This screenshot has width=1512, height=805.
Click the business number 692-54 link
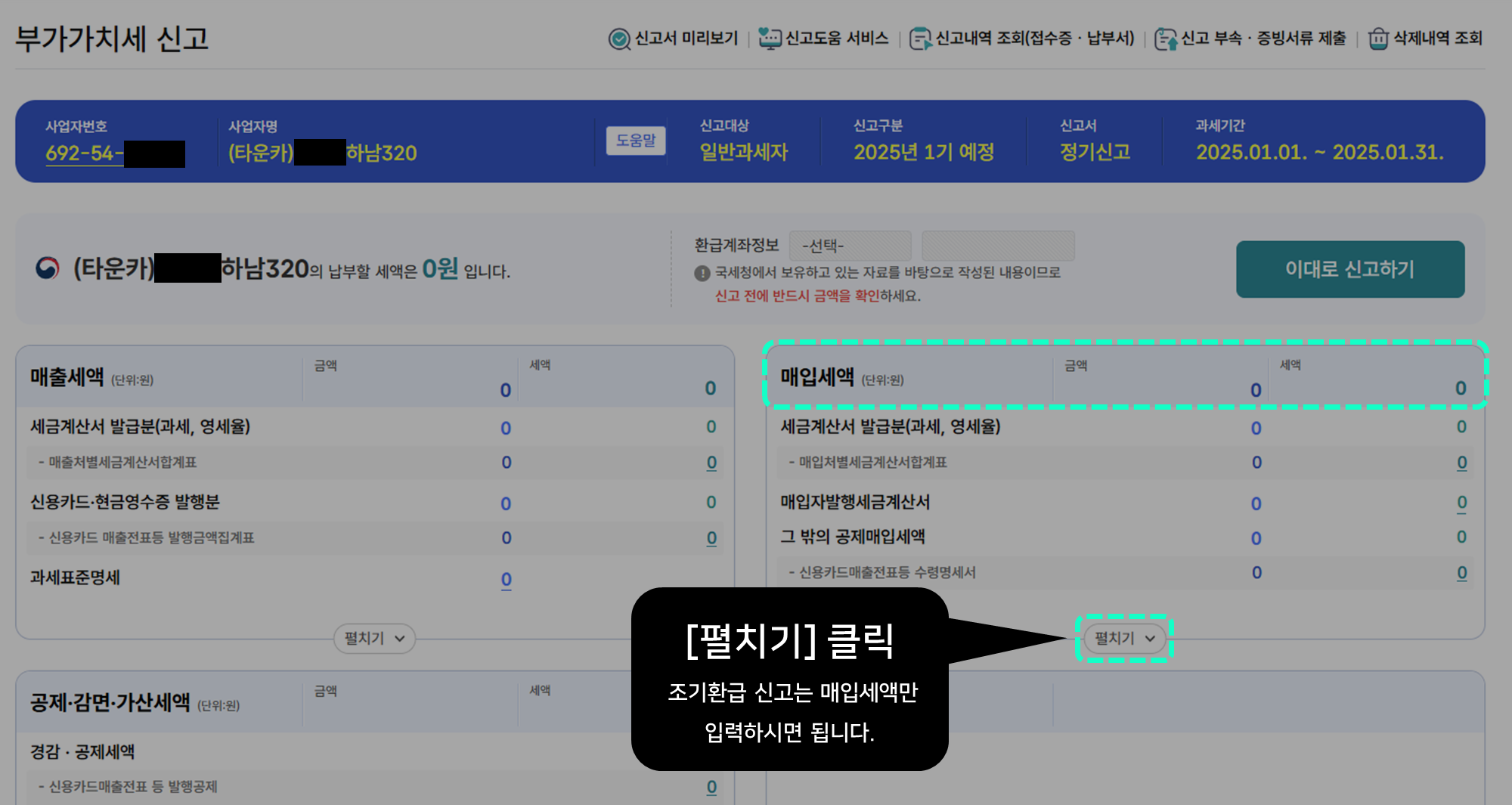pos(115,153)
